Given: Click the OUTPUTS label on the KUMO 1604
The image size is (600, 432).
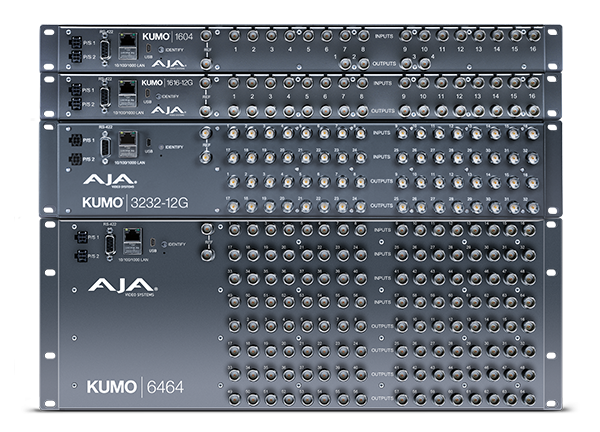Looking at the screenshot, I should click(x=384, y=64).
